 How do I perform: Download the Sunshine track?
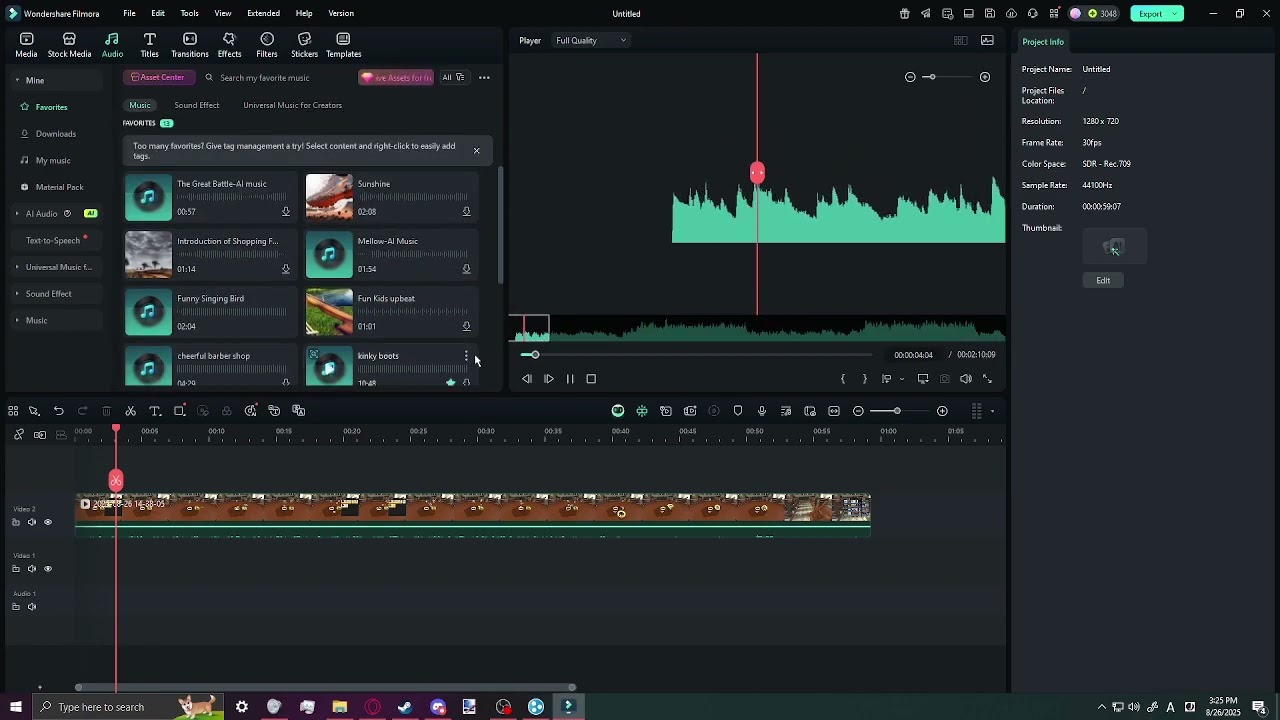pos(466,212)
